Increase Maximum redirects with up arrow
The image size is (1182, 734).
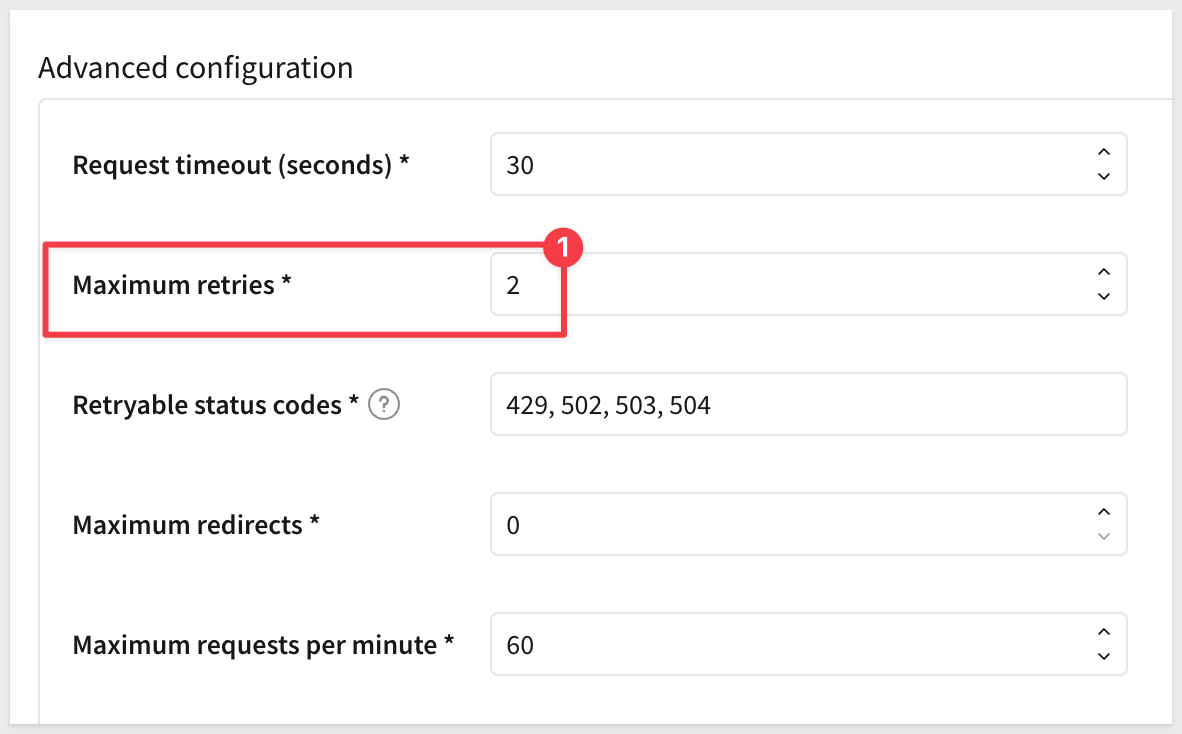tap(1104, 512)
